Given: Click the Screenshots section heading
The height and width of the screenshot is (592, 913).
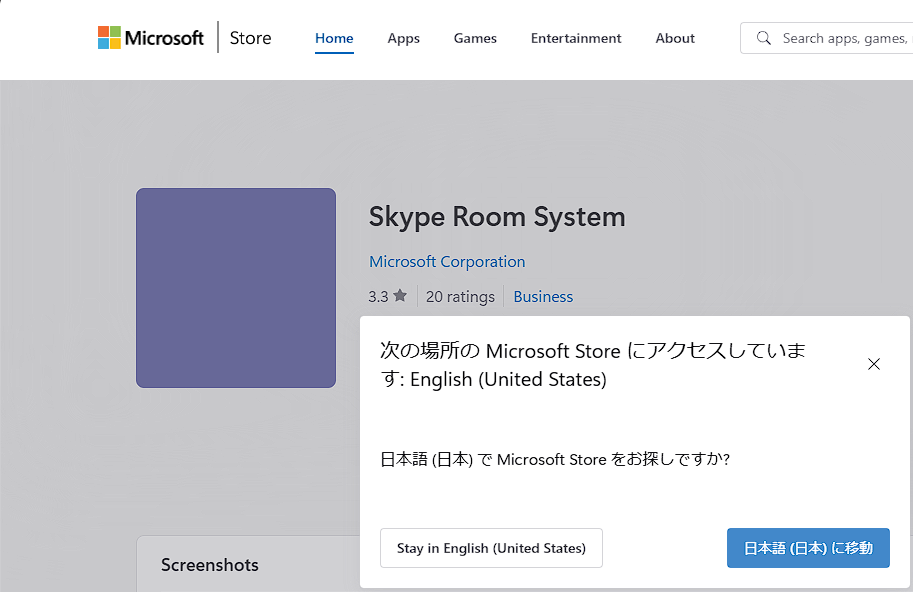Looking at the screenshot, I should point(210,565).
